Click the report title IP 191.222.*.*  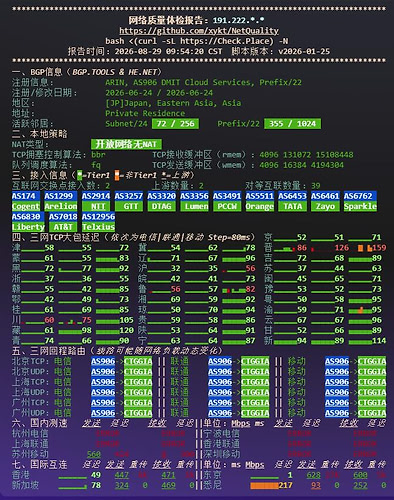point(239,20)
